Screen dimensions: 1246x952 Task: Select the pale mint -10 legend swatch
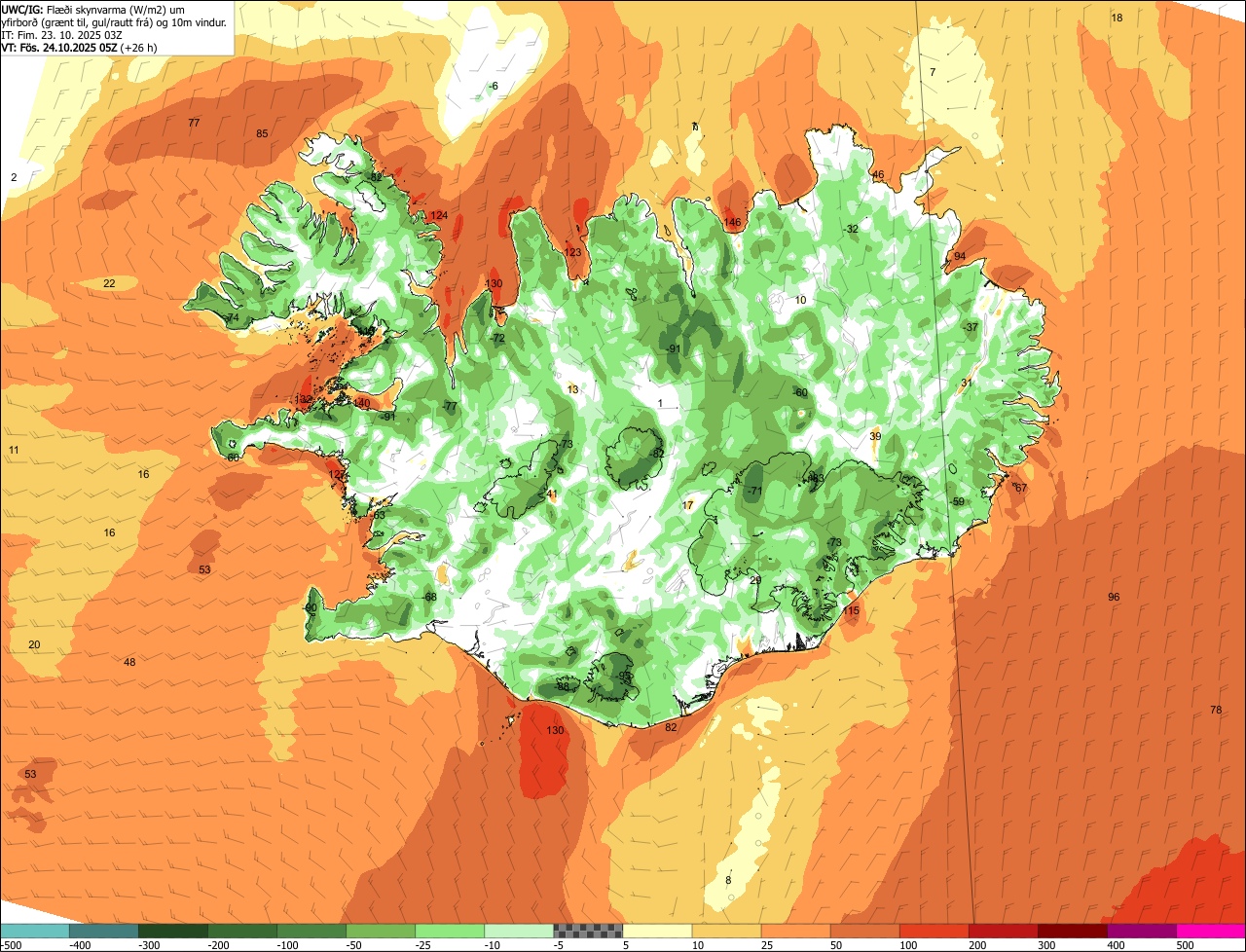[519, 930]
